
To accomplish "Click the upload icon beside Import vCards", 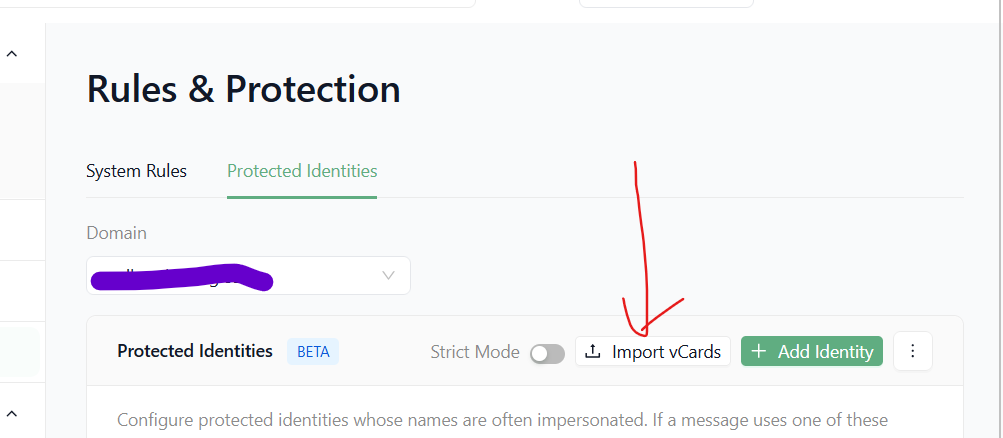I will tap(594, 352).
